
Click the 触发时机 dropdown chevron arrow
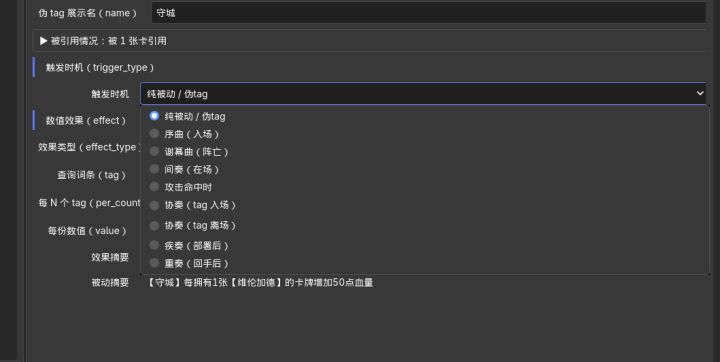(699, 93)
